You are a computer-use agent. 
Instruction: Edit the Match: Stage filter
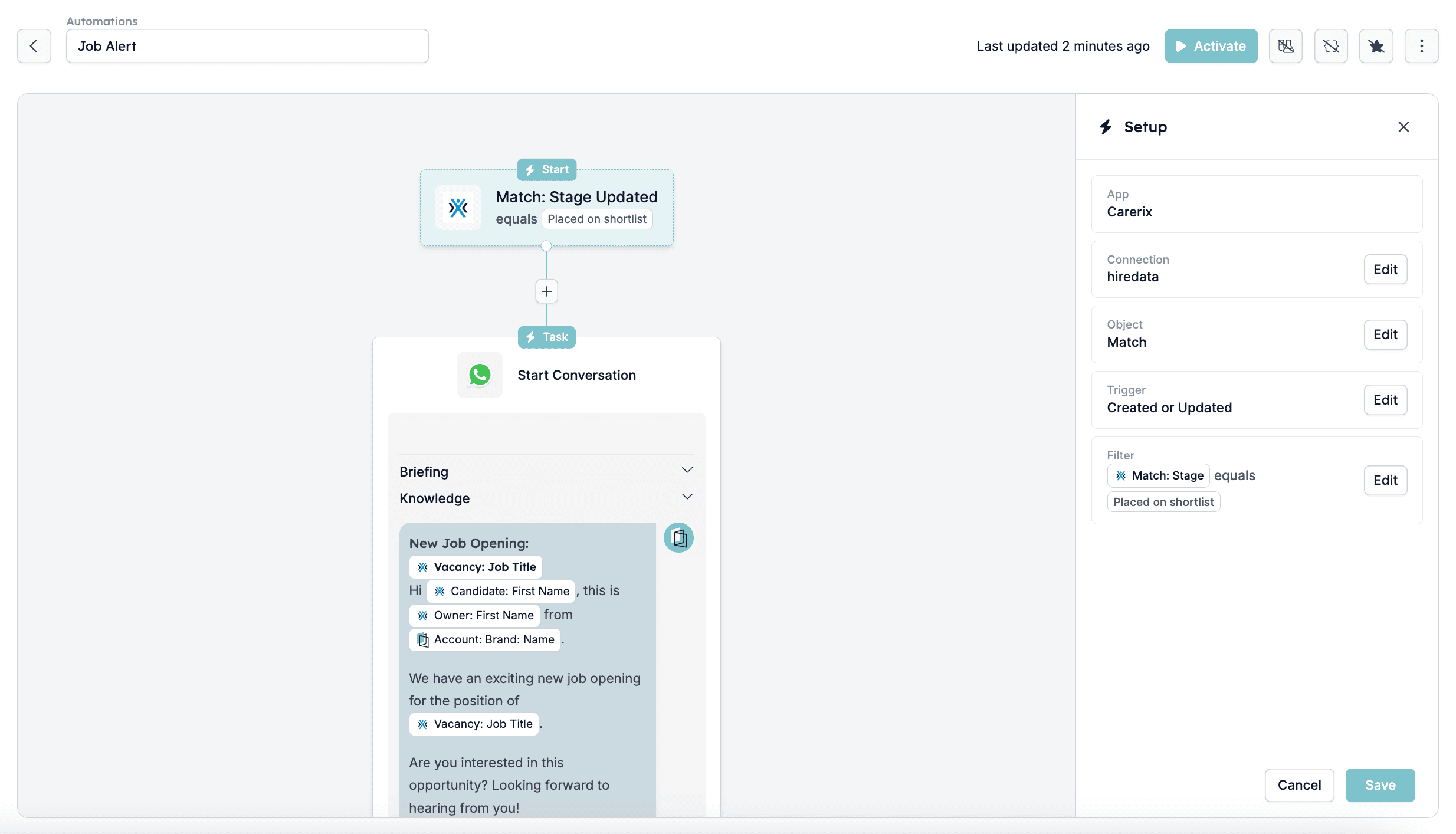1385,480
